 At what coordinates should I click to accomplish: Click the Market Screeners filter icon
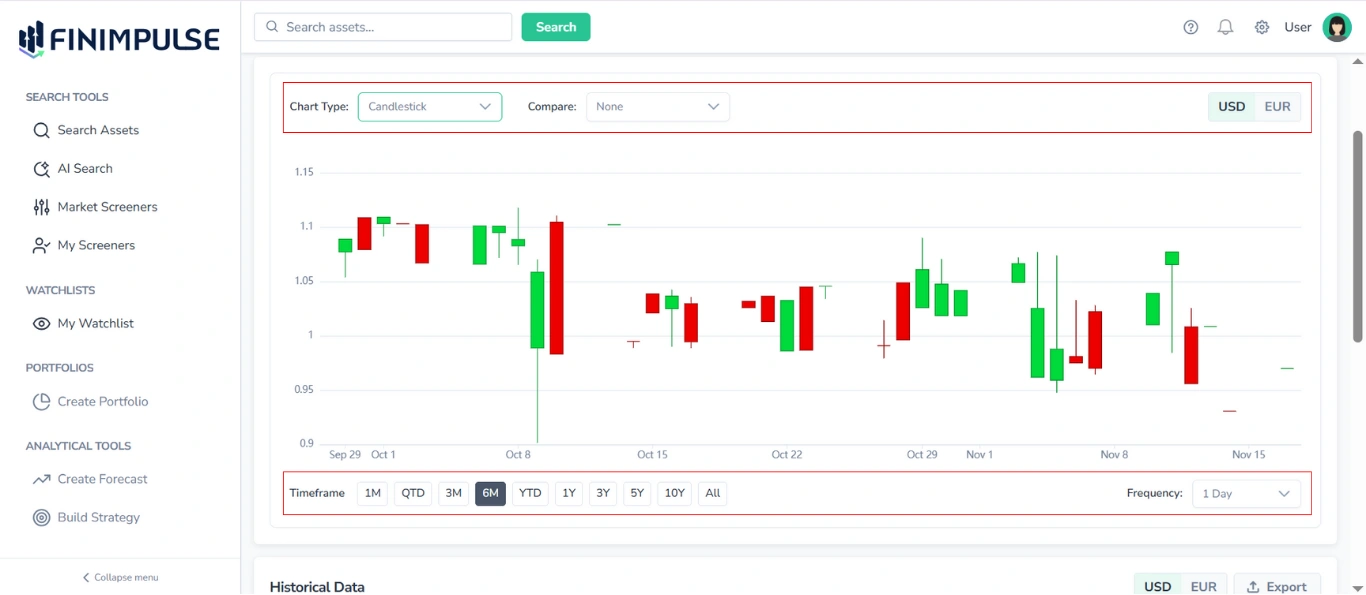point(41,206)
